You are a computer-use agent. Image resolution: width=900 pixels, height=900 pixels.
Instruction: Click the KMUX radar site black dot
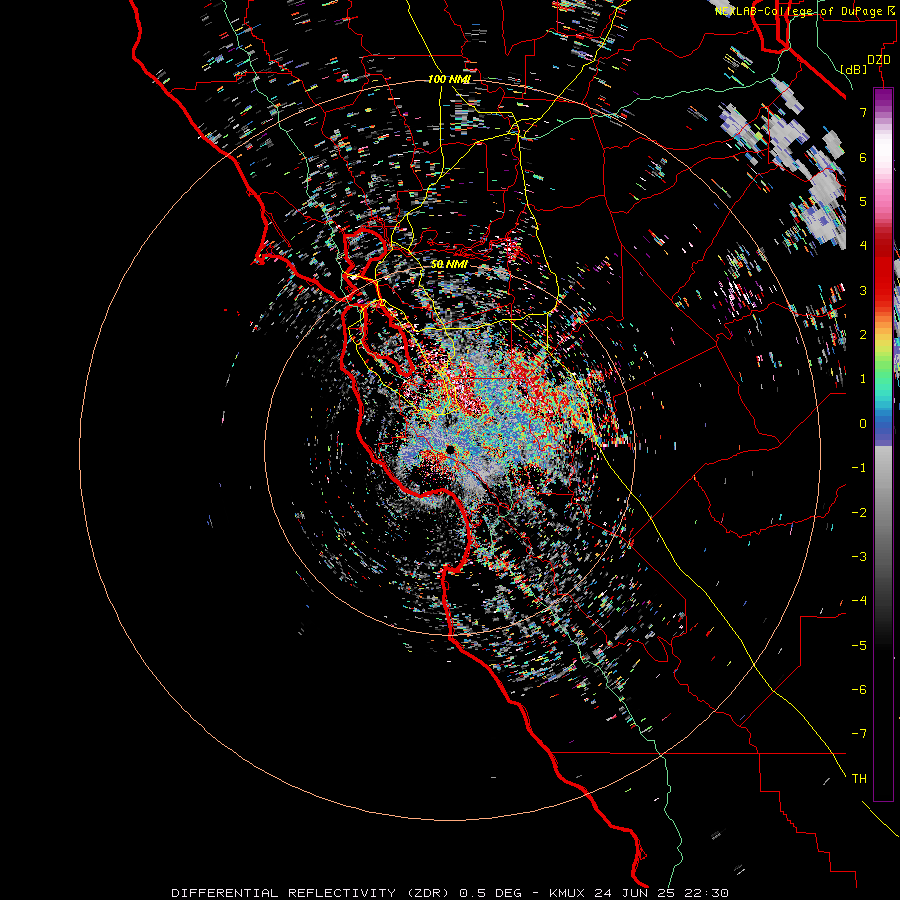pos(450,449)
